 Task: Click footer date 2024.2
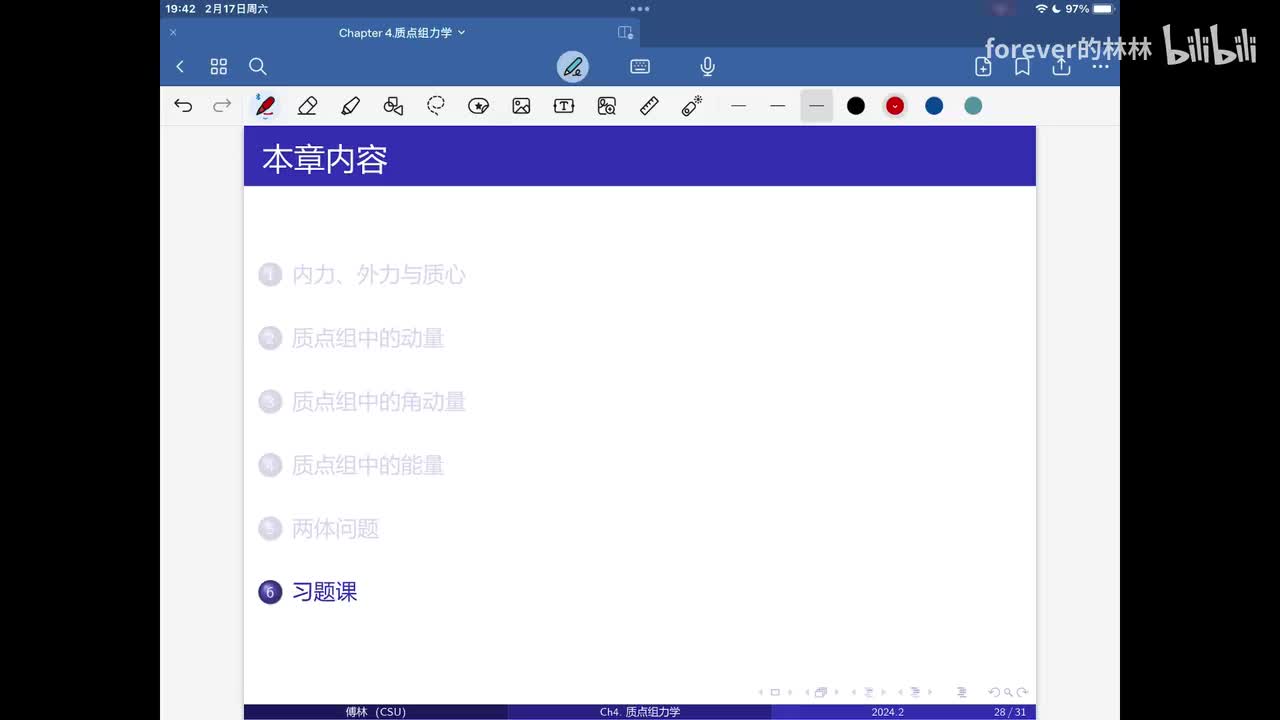(887, 712)
